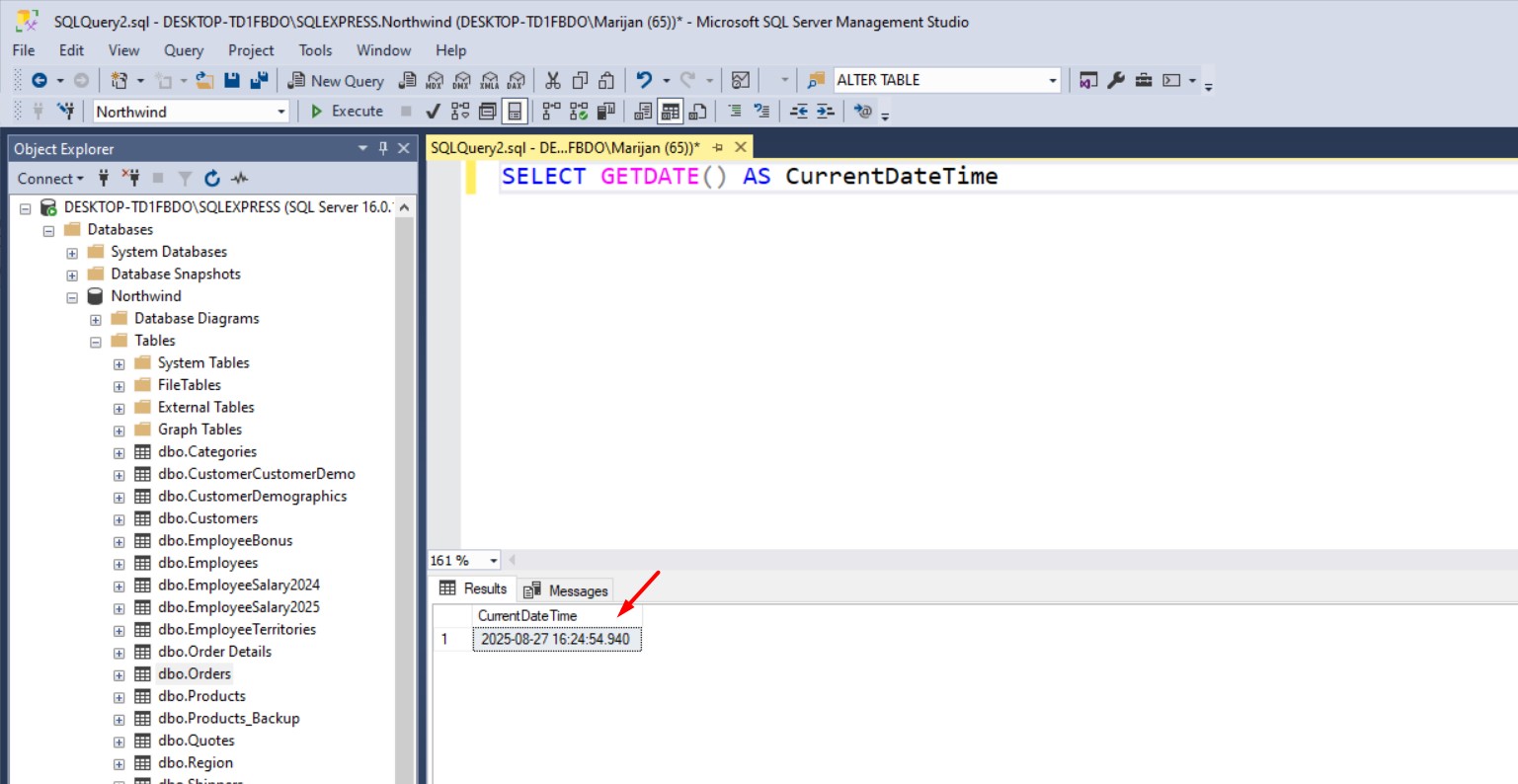Click the wrench Properties icon
1518x784 pixels.
(1116, 81)
